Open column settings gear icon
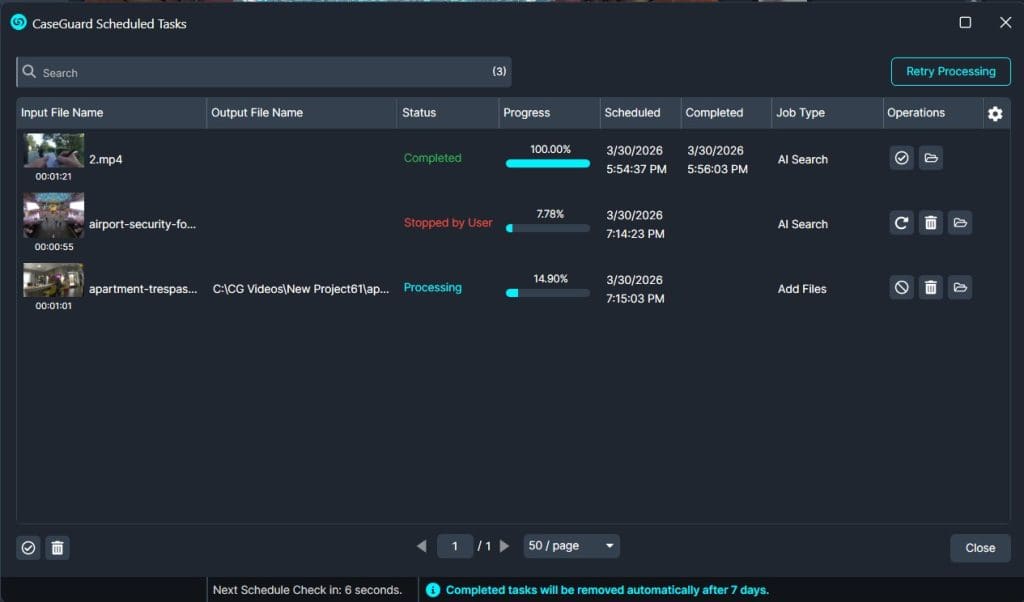Screen dimensions: 1024x602 pos(995,114)
